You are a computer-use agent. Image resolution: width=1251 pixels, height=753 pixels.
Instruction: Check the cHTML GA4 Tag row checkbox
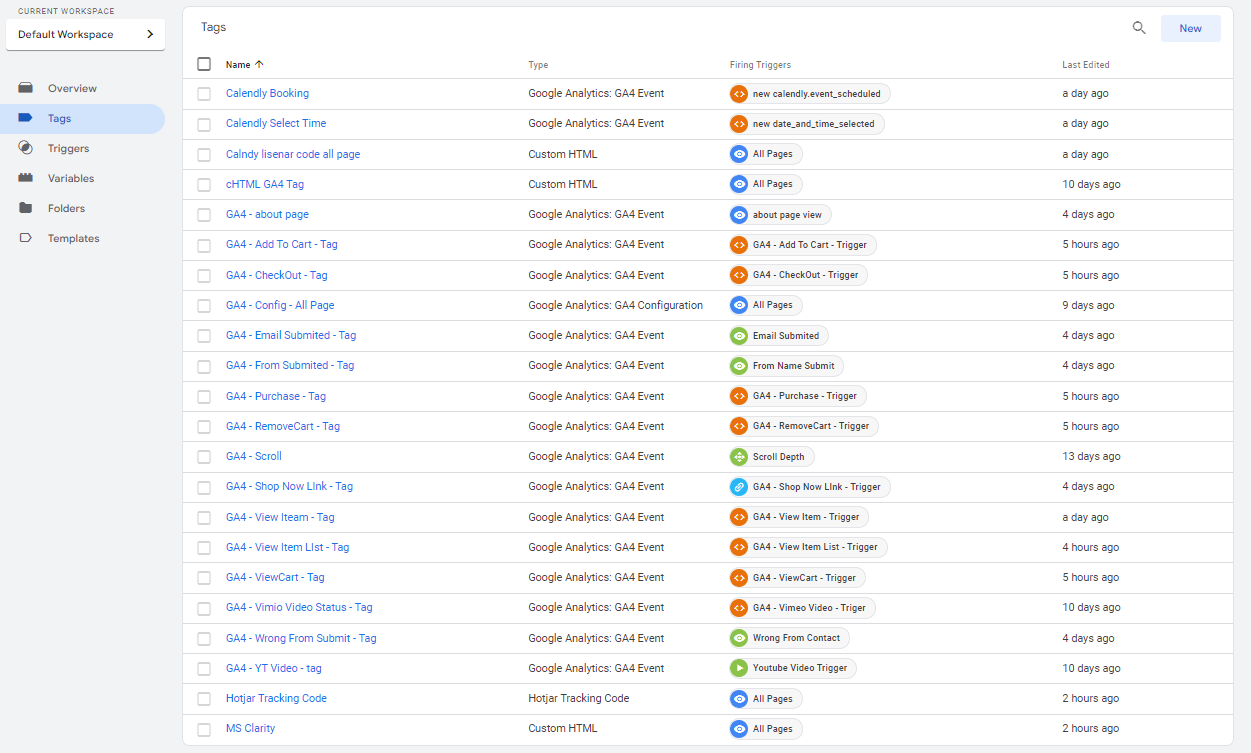tap(204, 185)
